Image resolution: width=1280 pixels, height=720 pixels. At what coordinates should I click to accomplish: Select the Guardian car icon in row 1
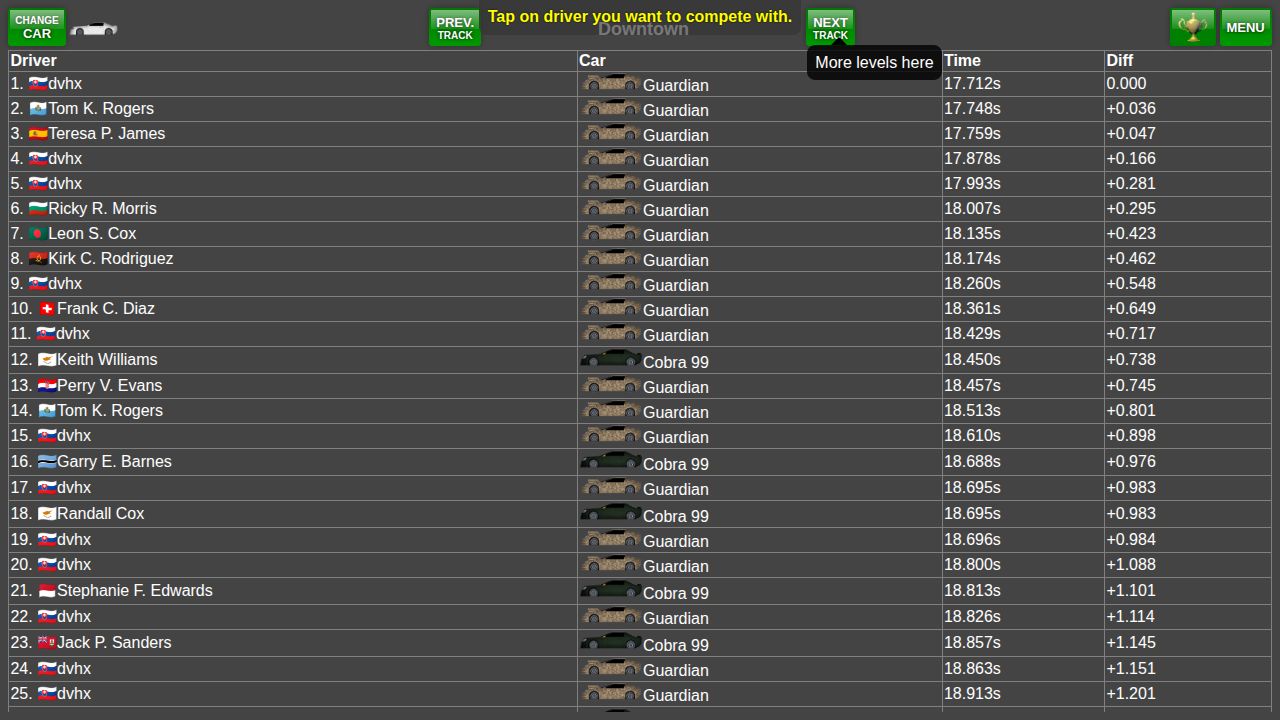click(610, 83)
